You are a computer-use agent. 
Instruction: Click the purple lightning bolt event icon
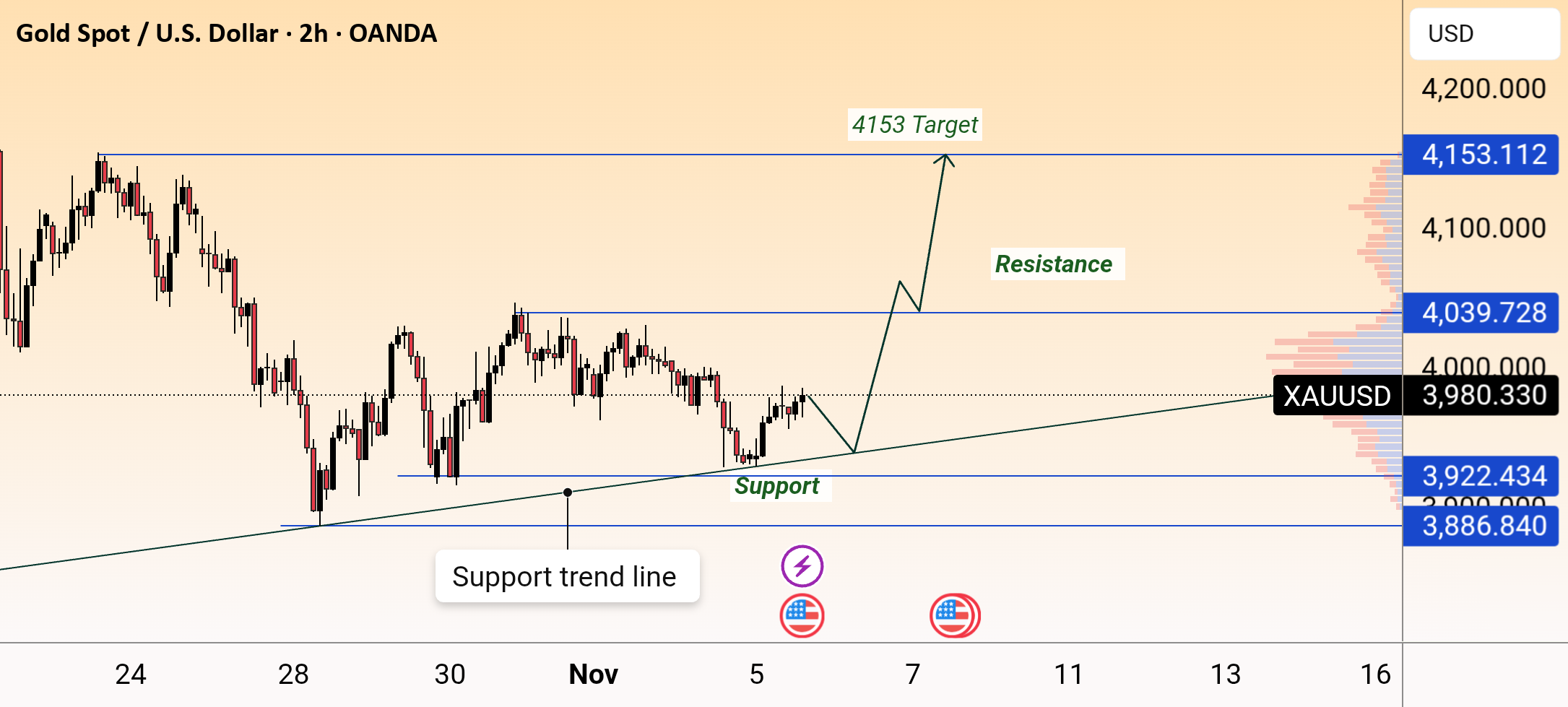pos(802,566)
